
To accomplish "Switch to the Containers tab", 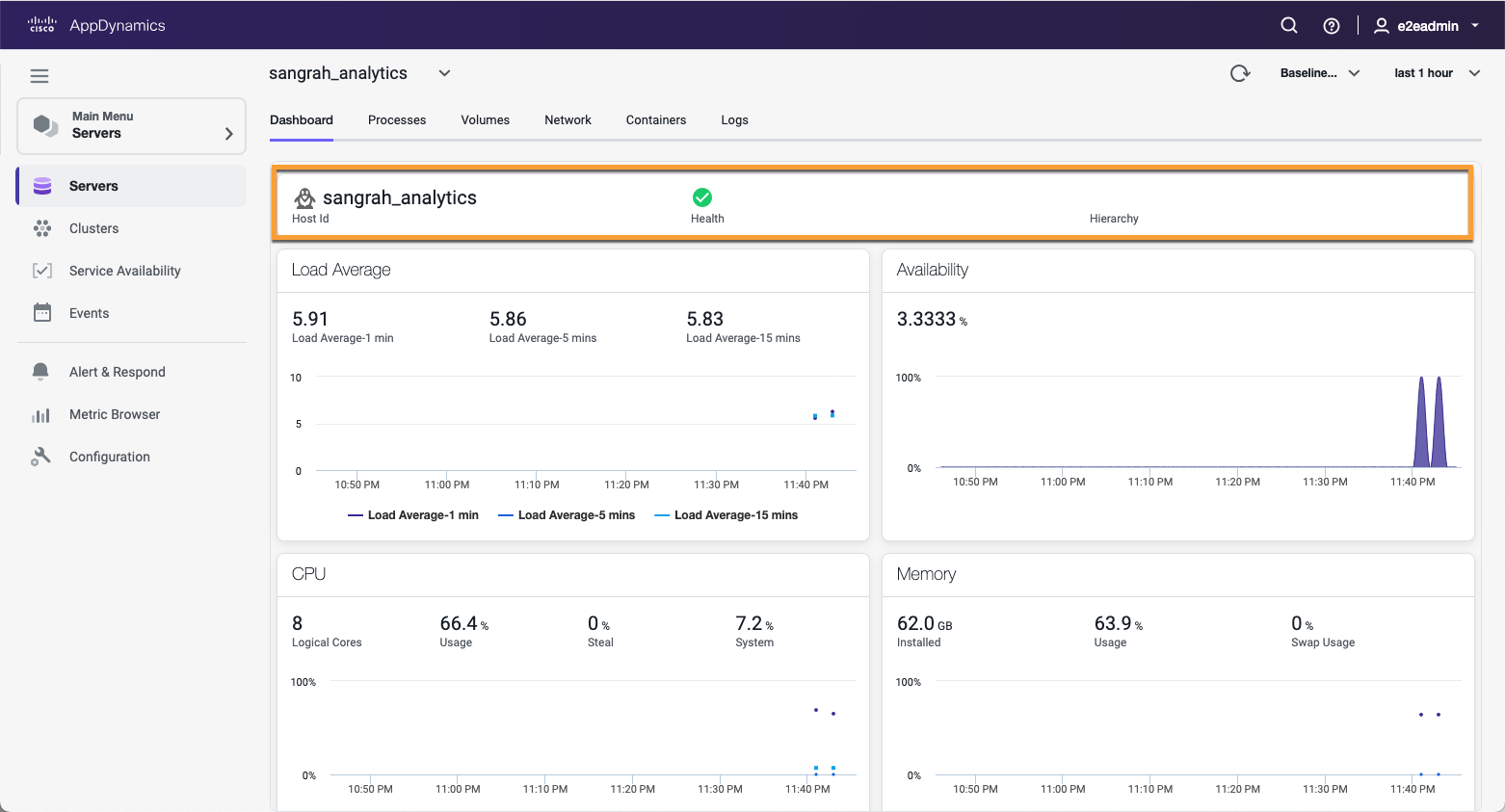I will 656,120.
